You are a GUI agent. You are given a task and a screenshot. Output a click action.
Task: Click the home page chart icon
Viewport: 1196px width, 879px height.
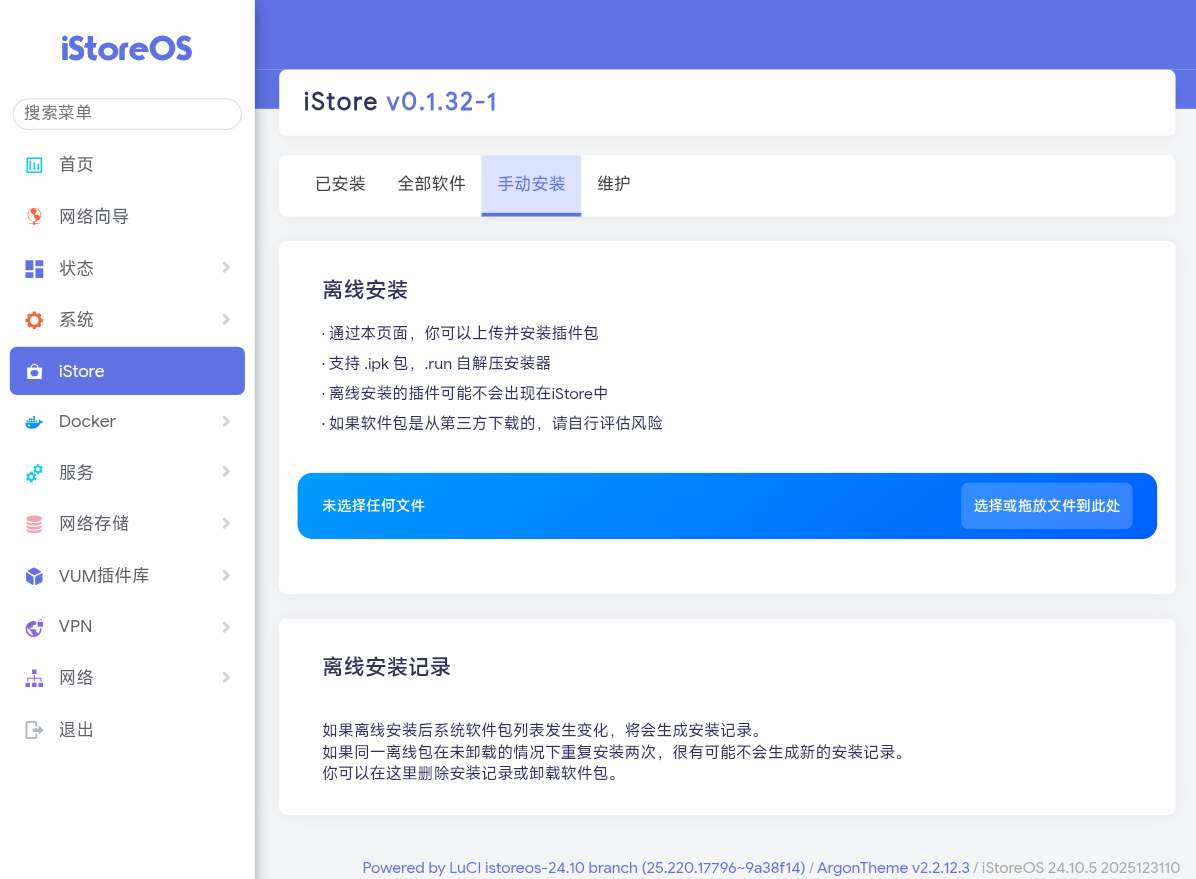pos(34,165)
